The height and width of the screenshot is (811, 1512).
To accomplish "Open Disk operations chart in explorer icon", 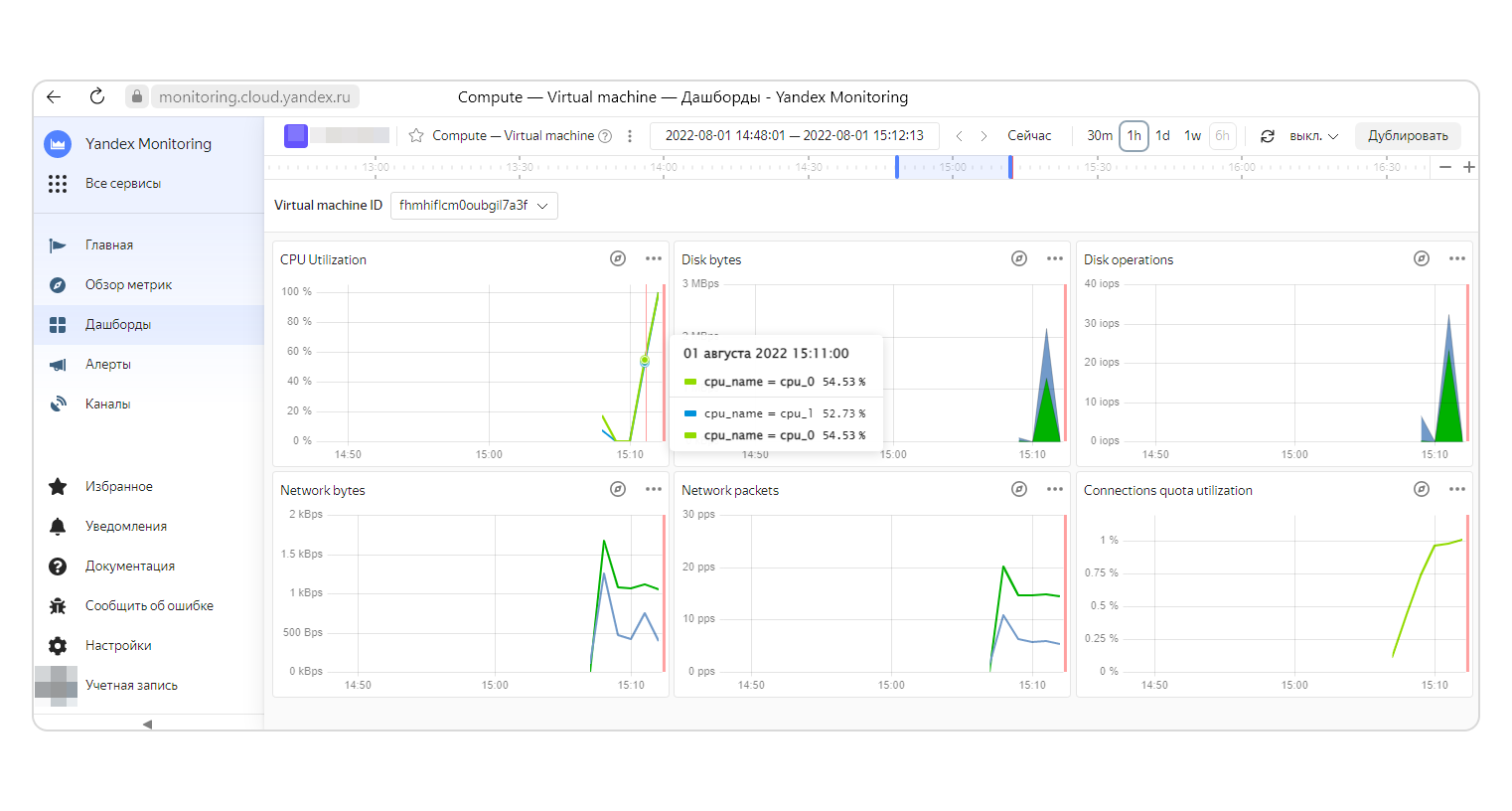I will tap(1422, 258).
